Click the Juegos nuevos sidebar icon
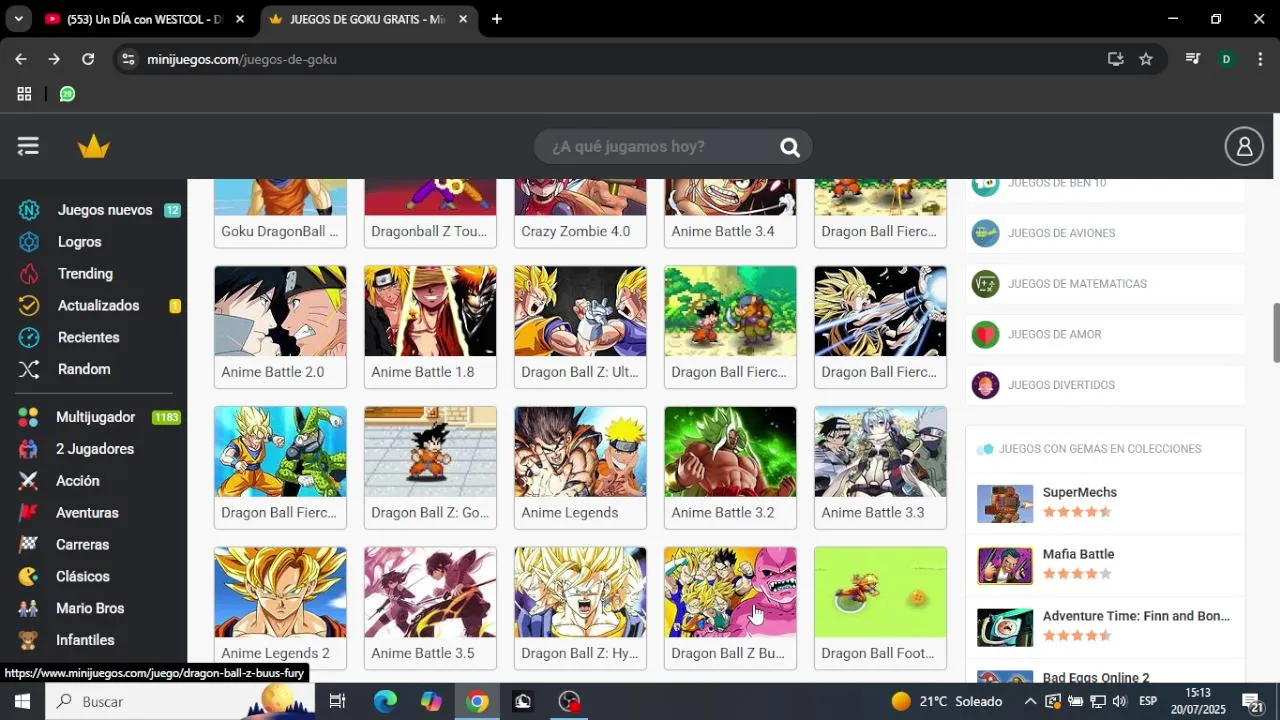The width and height of the screenshot is (1280, 720). (29, 210)
